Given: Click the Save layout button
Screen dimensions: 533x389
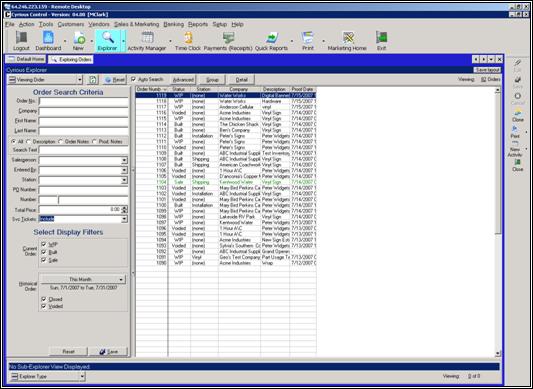Looking at the screenshot, I should pyautogui.click(x=487, y=70).
